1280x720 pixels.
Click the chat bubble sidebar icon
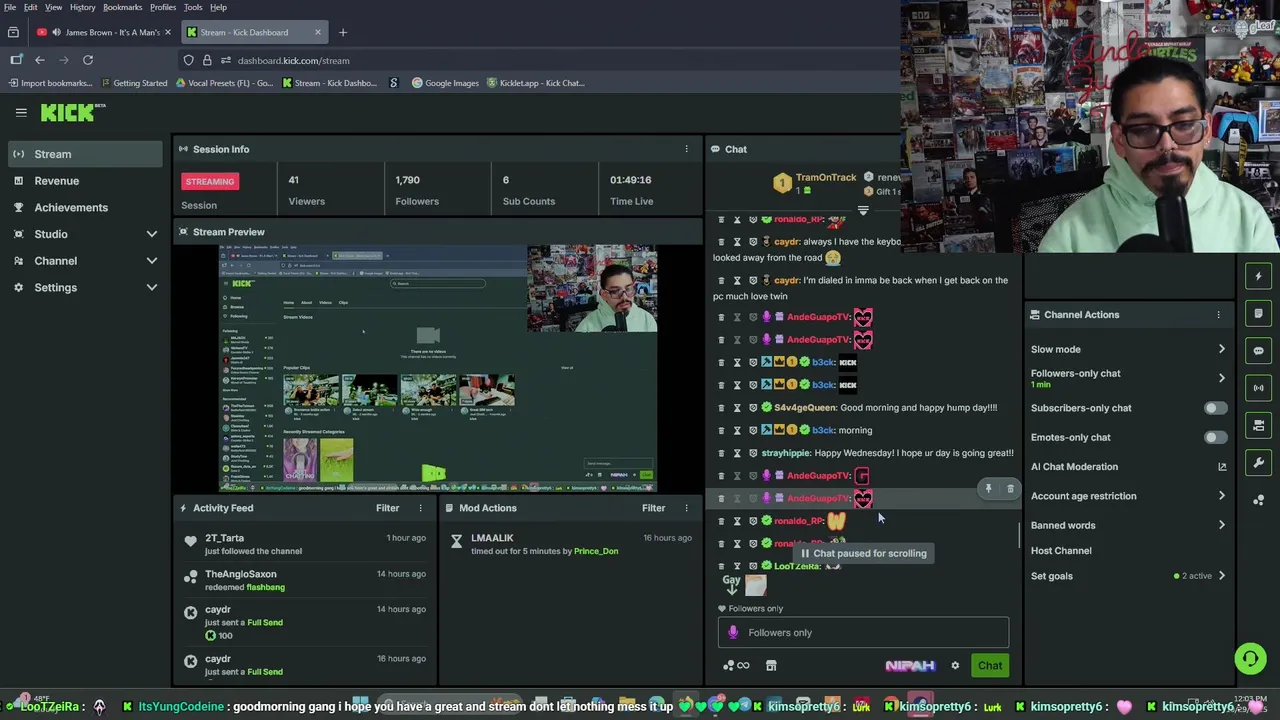coord(1259,351)
